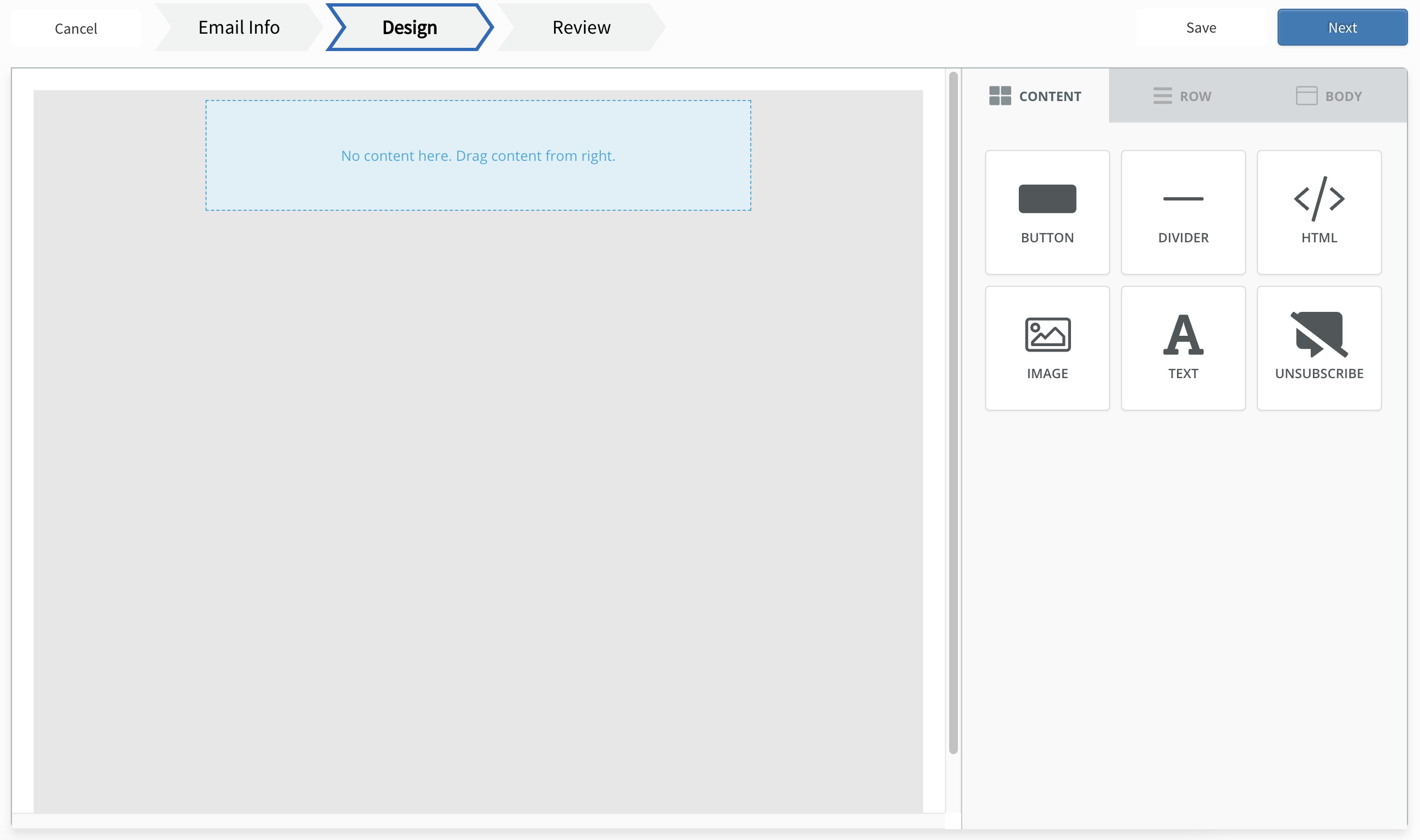Image resolution: width=1420 pixels, height=840 pixels.
Task: Click the frame icon beside BODY
Action: [1307, 96]
